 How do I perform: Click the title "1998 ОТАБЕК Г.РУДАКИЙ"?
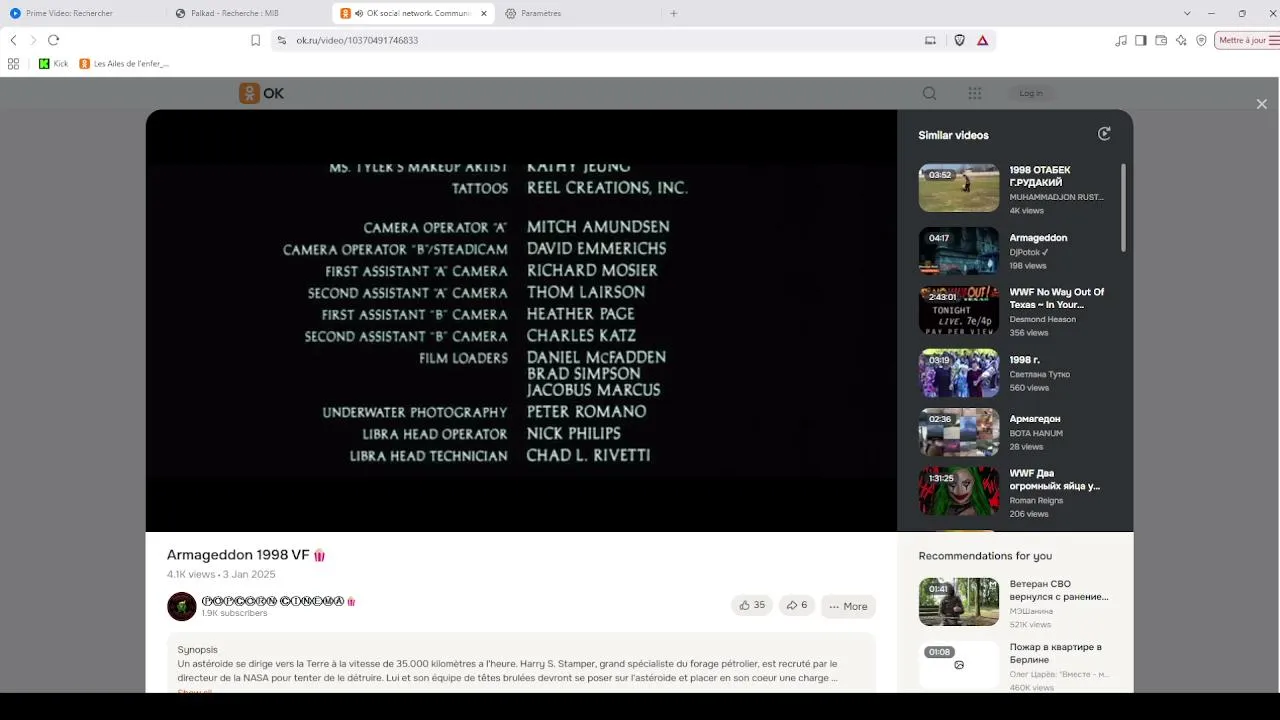pos(1040,176)
